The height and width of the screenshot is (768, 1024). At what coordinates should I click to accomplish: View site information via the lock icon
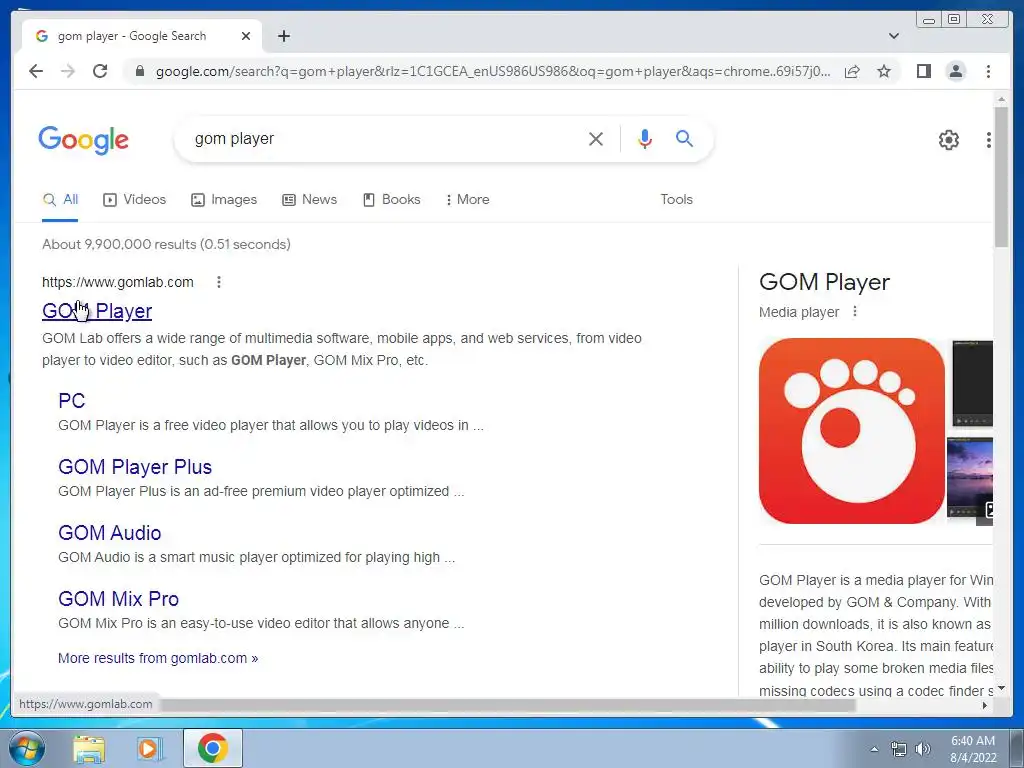point(139,71)
